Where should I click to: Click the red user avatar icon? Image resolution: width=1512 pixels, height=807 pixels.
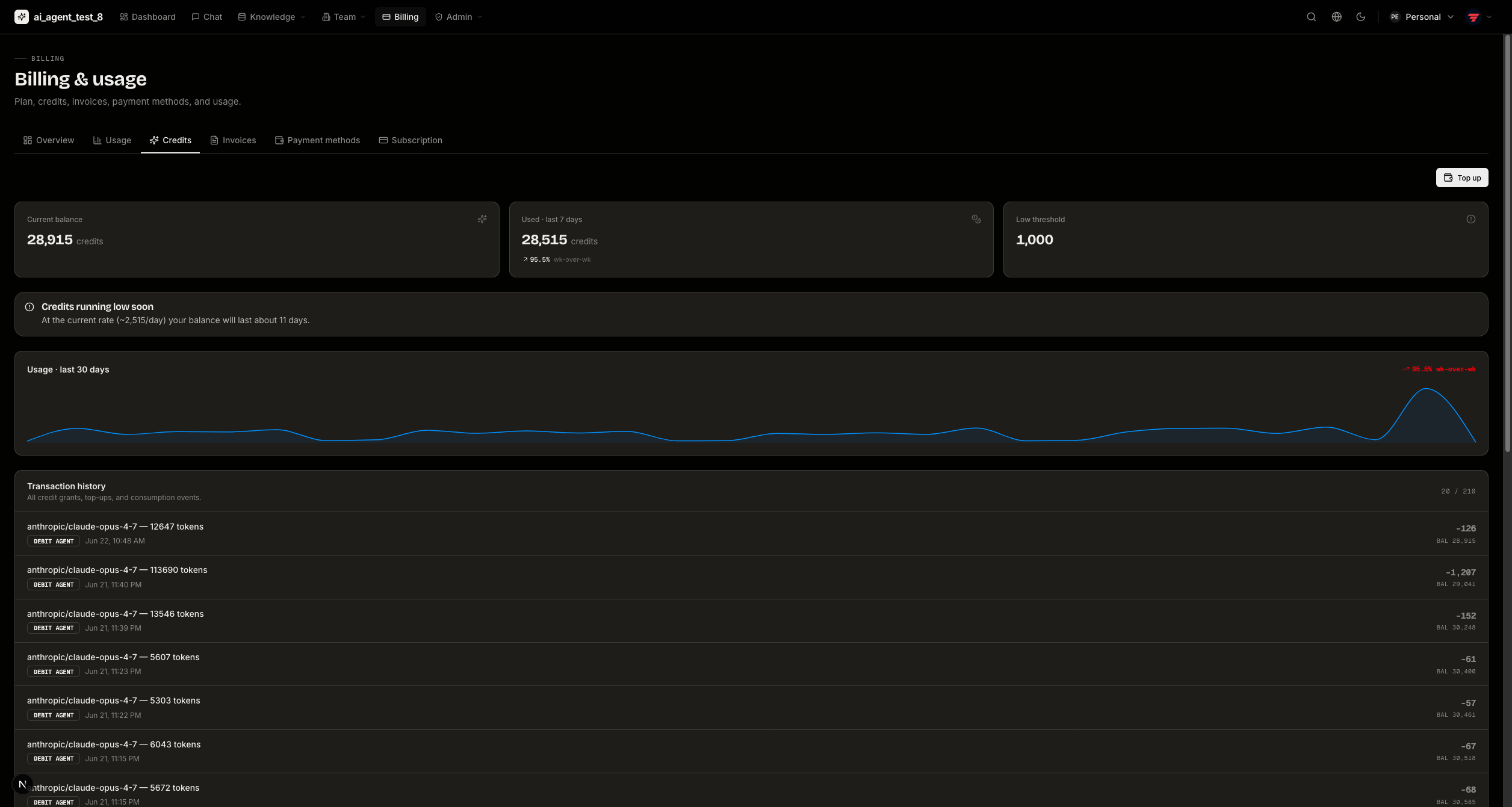point(1473,17)
